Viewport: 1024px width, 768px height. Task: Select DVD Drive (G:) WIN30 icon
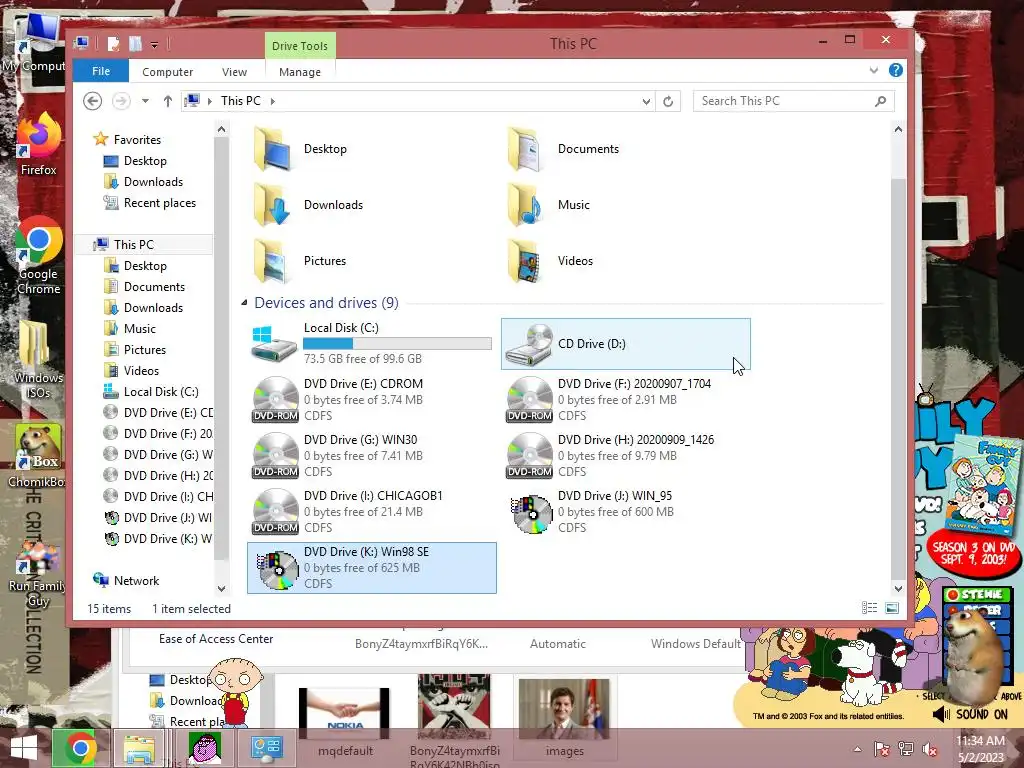tap(275, 456)
